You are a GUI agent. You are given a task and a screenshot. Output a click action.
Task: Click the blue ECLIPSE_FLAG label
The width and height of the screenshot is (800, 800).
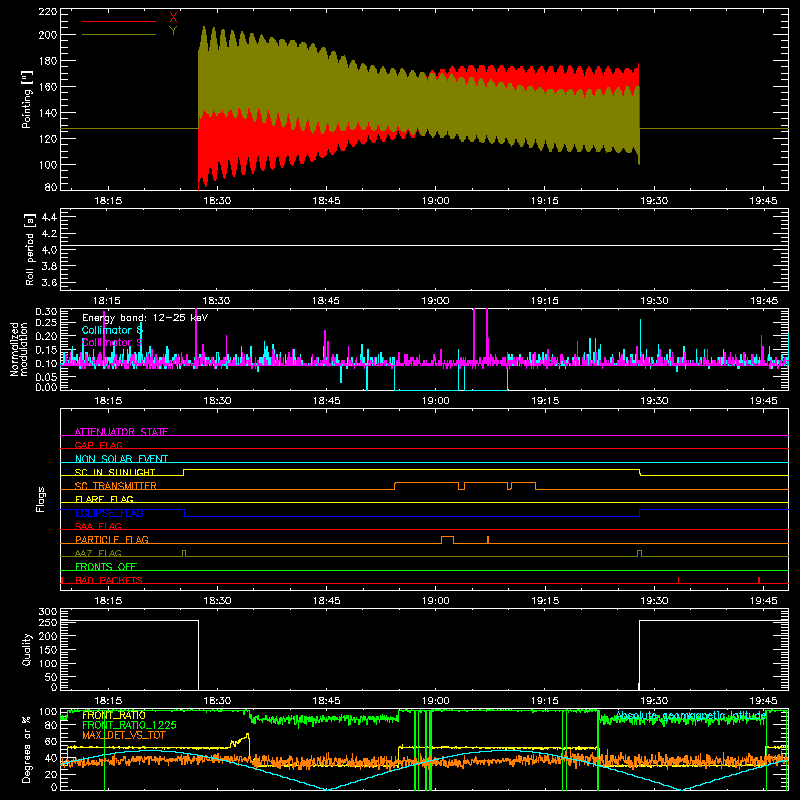click(109, 513)
